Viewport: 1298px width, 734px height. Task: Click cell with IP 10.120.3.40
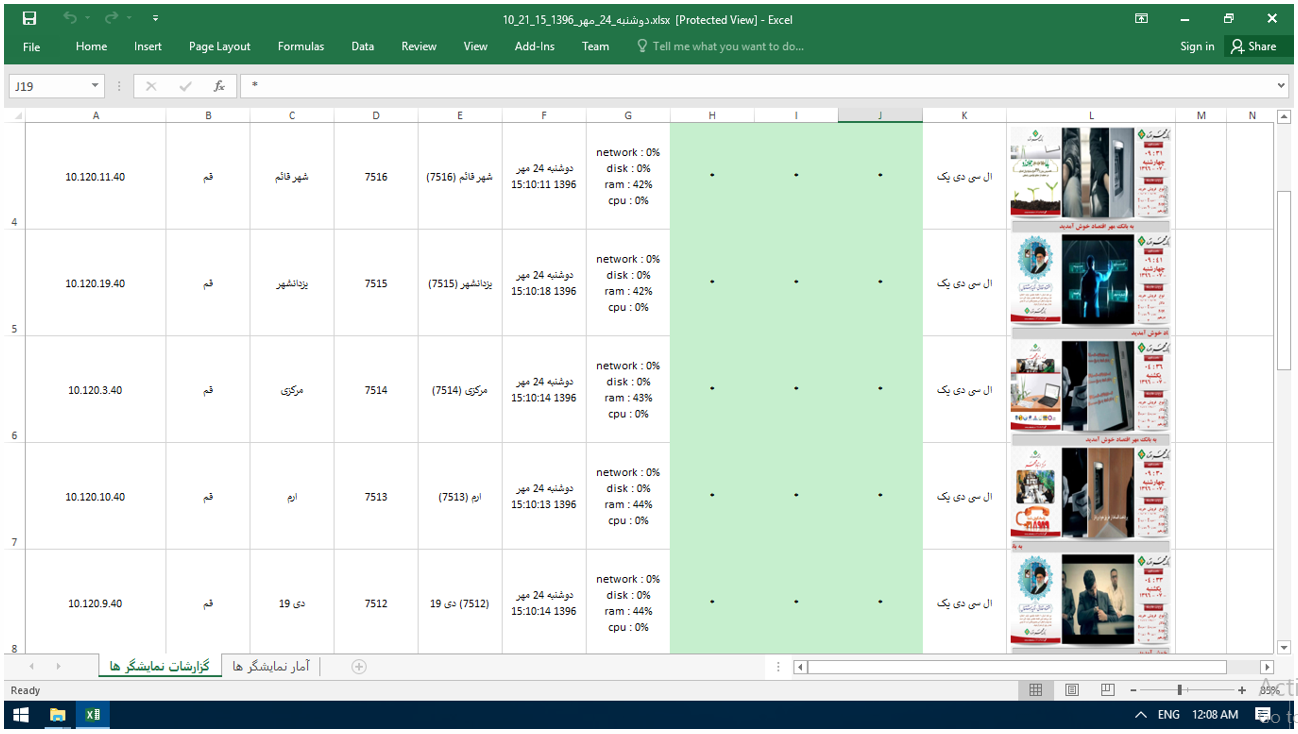[x=96, y=390]
